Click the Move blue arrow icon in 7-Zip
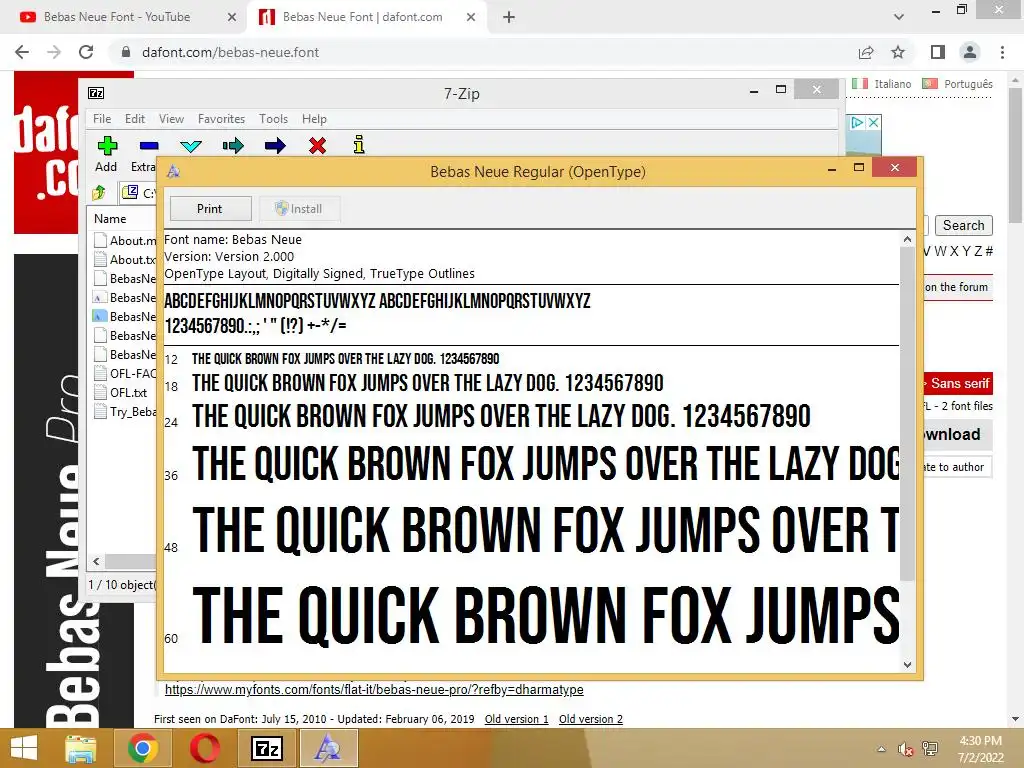The image size is (1024, 768). (275, 145)
